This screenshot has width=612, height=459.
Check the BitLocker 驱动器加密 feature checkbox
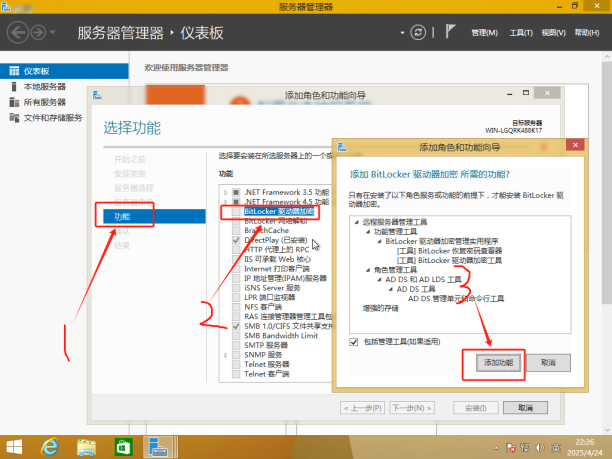(x=236, y=212)
